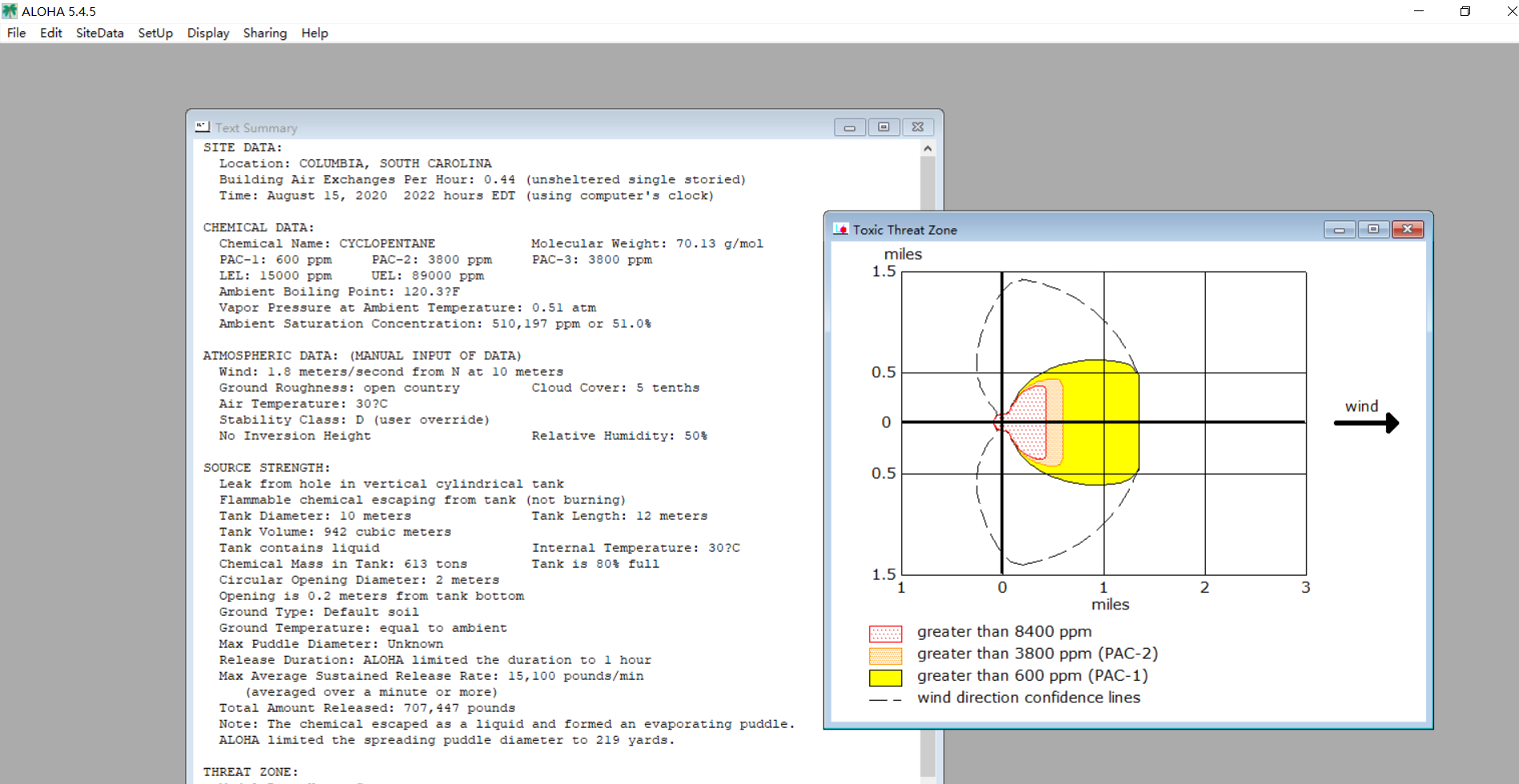
Task: Click the Text Summary vertical scrollbar thumb
Action: pyautogui.click(x=928, y=183)
